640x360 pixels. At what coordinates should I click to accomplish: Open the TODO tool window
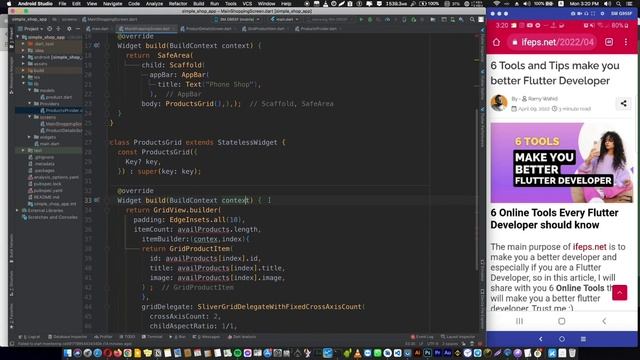point(127,337)
